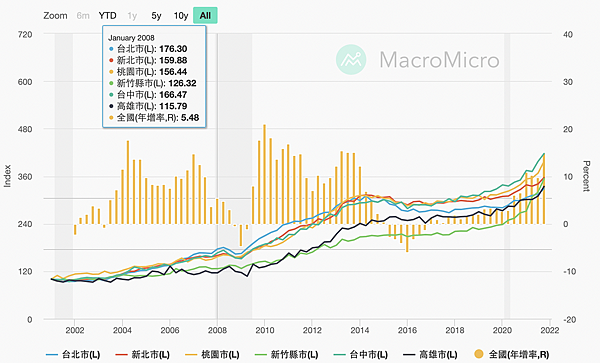Toggle 桃園市(L) series in legend

point(212,355)
